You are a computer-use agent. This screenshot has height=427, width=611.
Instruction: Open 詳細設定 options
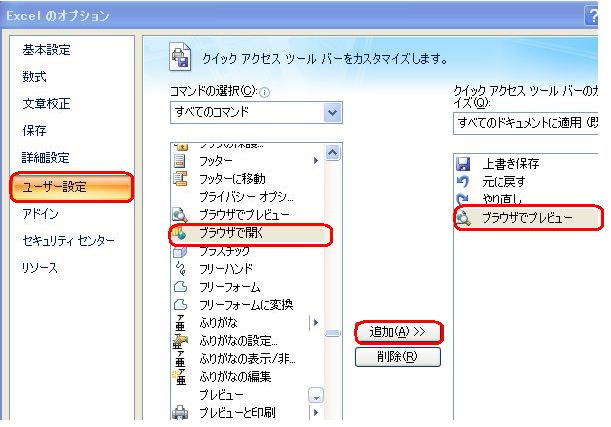pyautogui.click(x=46, y=158)
